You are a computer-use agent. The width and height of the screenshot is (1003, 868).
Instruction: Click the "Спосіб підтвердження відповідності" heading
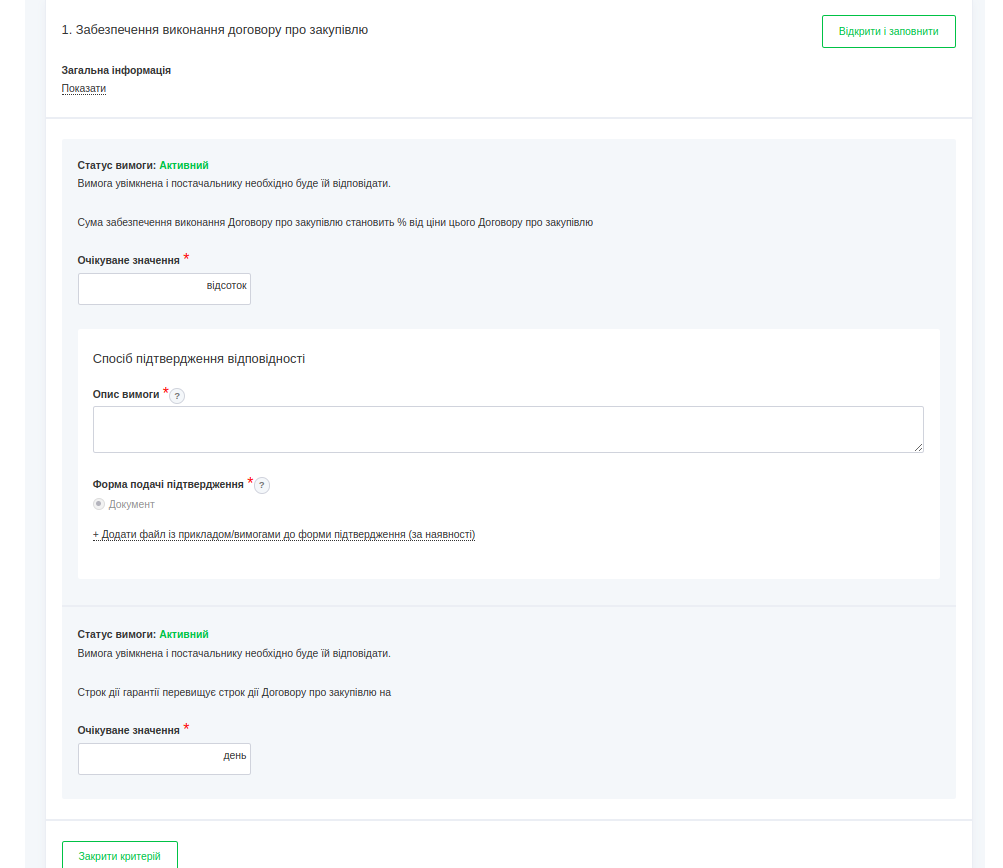pyautogui.click(x=199, y=358)
